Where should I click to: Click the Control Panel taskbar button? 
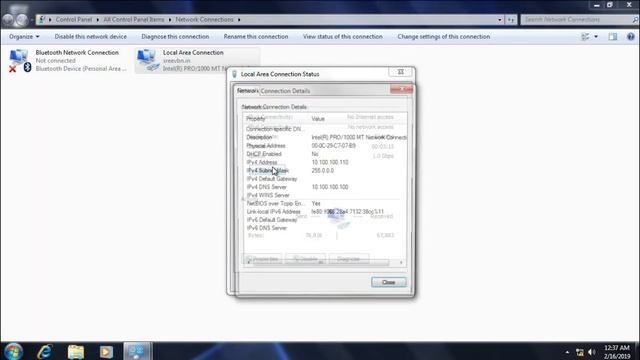coord(137,351)
